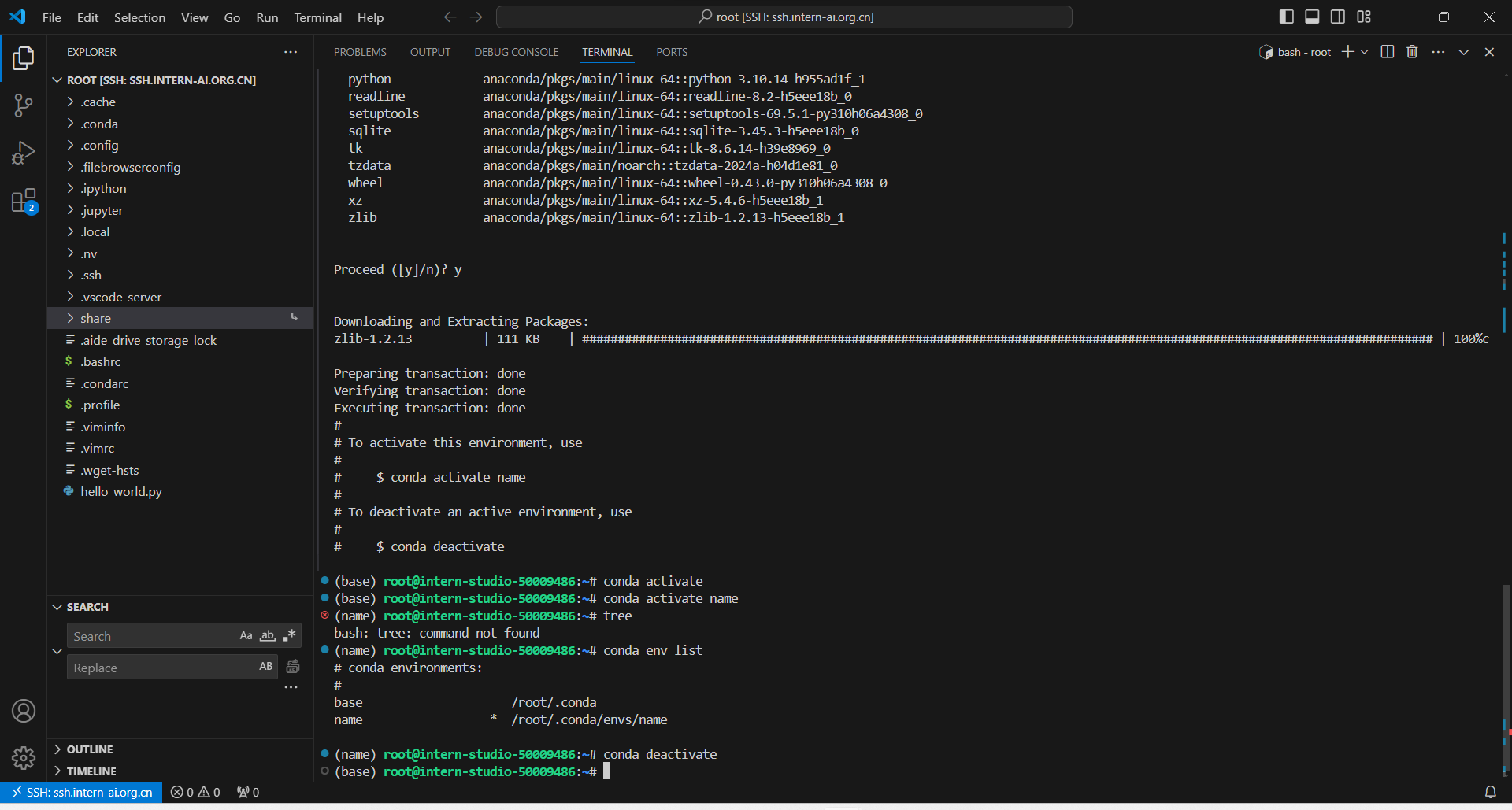Open the Source Control view
This screenshot has width=1512, height=810.
click(24, 105)
